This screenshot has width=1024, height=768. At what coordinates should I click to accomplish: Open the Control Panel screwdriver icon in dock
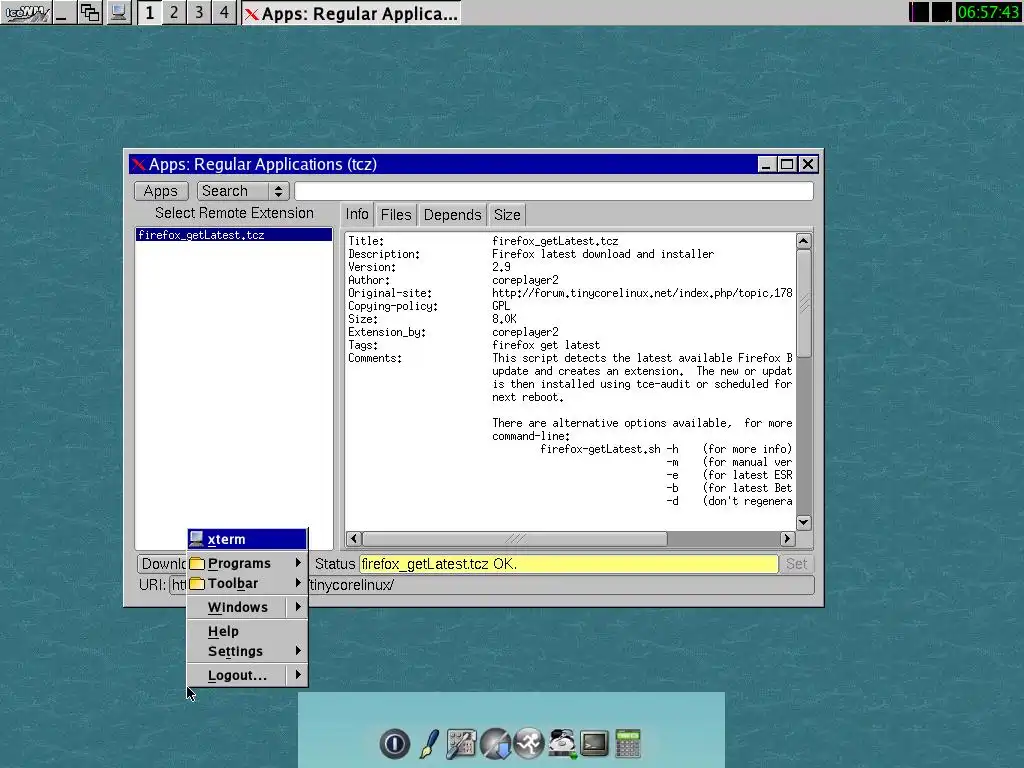click(461, 743)
